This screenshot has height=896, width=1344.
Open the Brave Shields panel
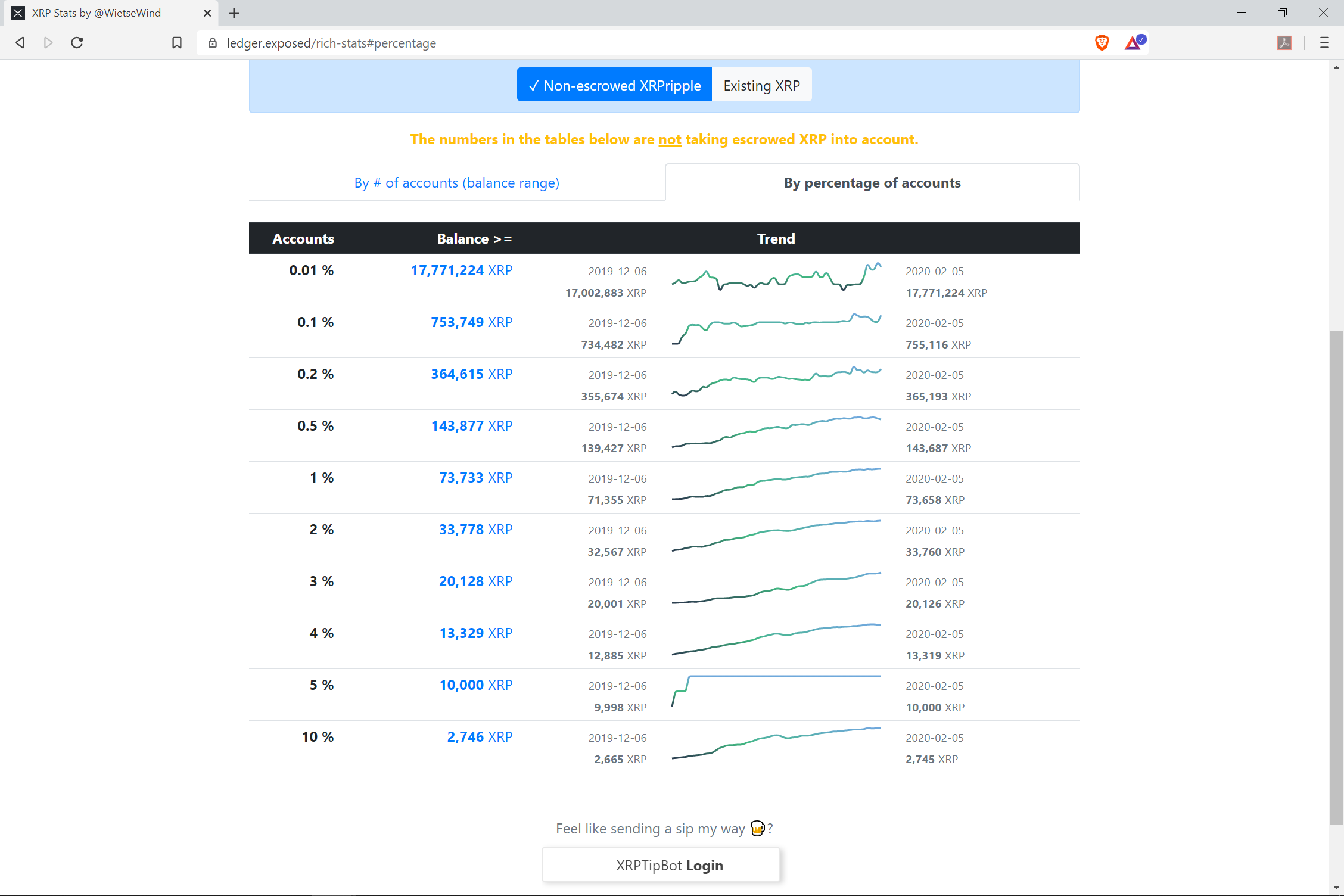tap(1102, 42)
